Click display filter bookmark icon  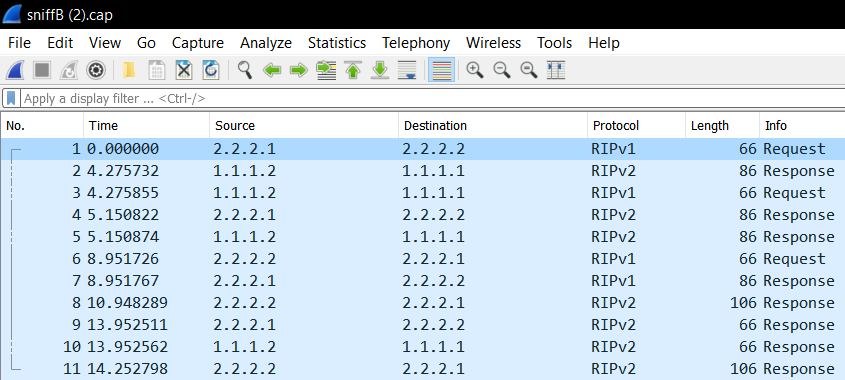click(x=11, y=99)
